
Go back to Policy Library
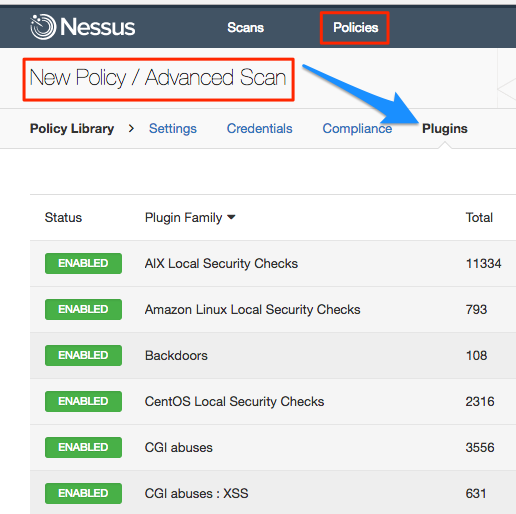(72, 129)
